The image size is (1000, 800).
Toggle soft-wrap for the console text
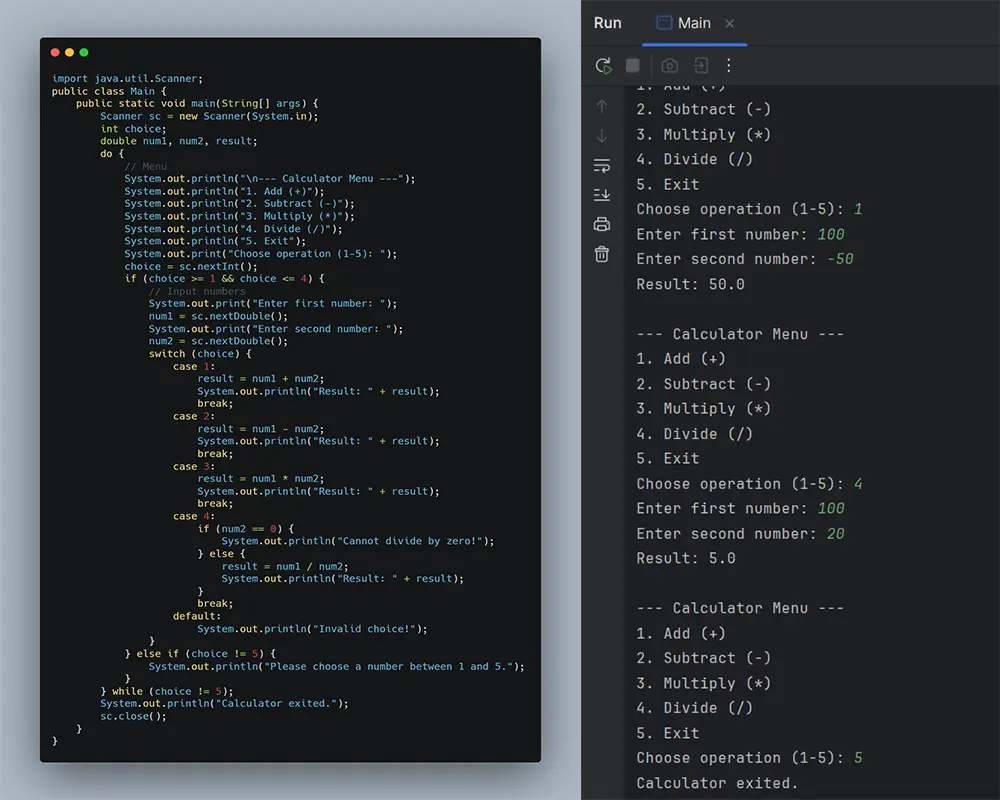click(x=601, y=166)
